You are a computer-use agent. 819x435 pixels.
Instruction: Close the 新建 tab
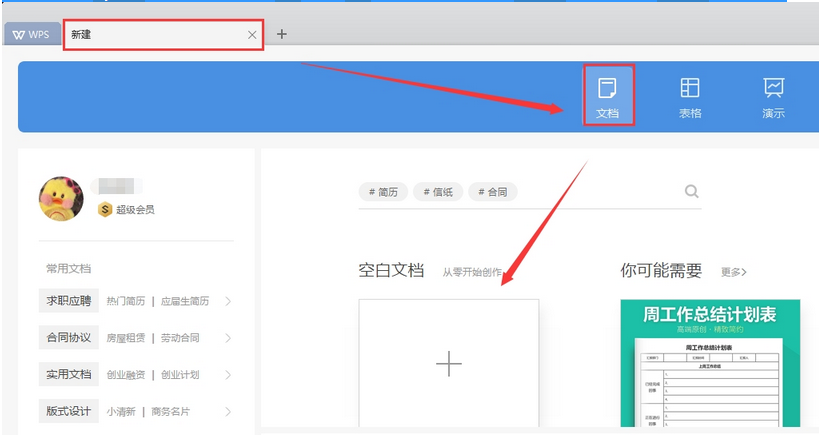coord(253,35)
